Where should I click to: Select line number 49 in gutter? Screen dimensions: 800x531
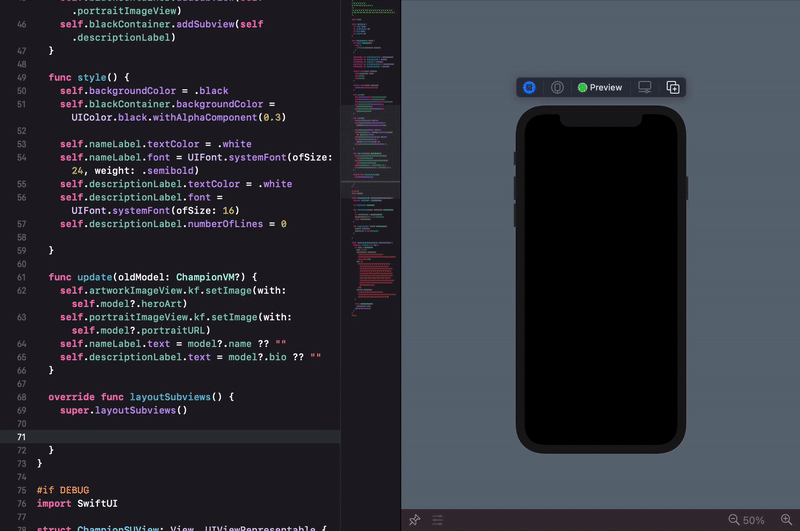[x=21, y=78]
